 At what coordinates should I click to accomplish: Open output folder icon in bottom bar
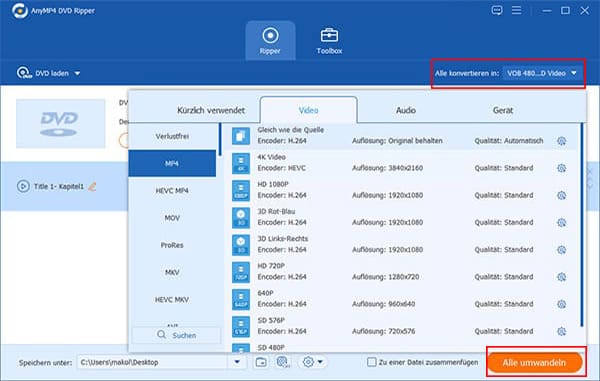[x=261, y=362]
